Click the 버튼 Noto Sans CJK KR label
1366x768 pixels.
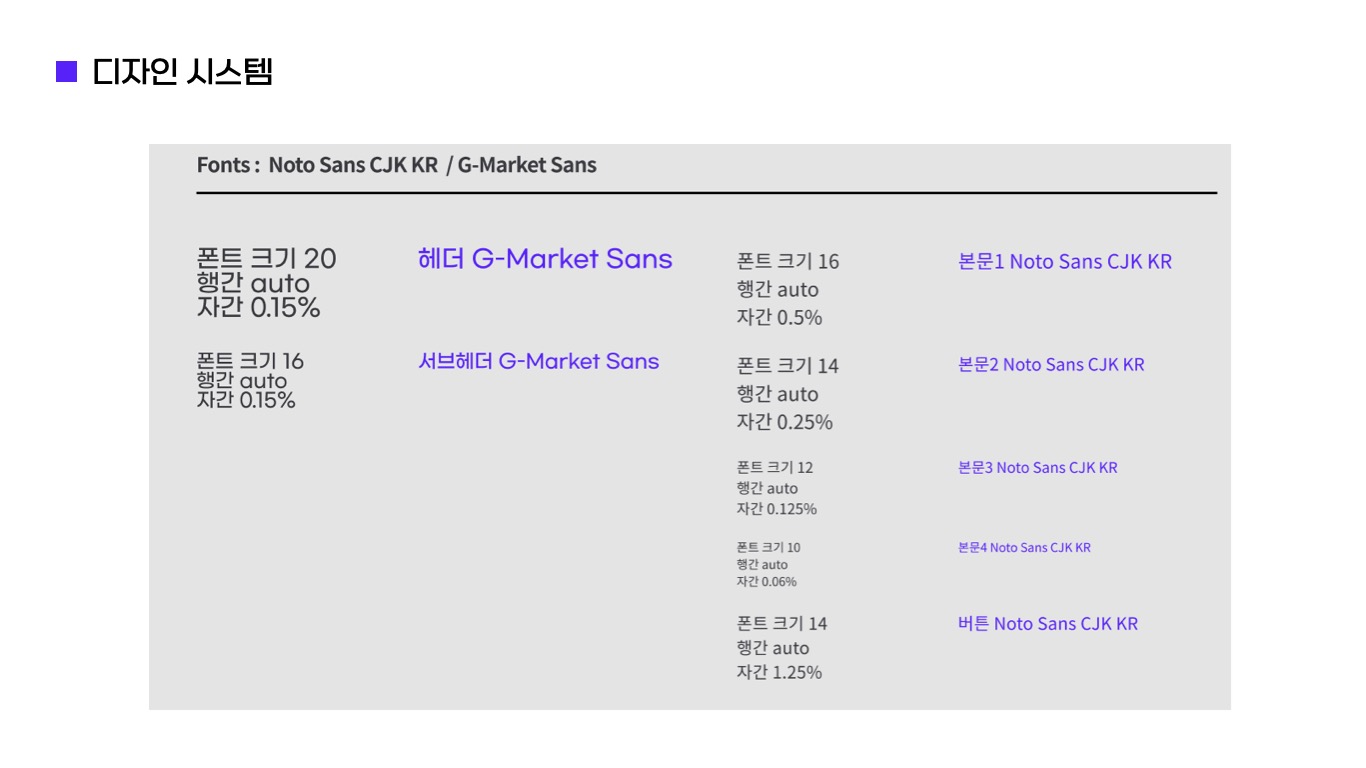click(x=1047, y=624)
